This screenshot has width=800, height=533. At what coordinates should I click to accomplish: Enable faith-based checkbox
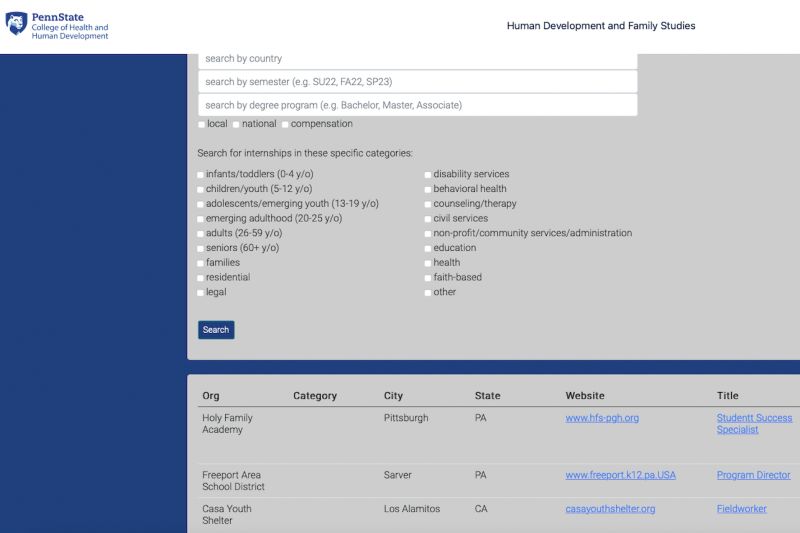click(428, 278)
